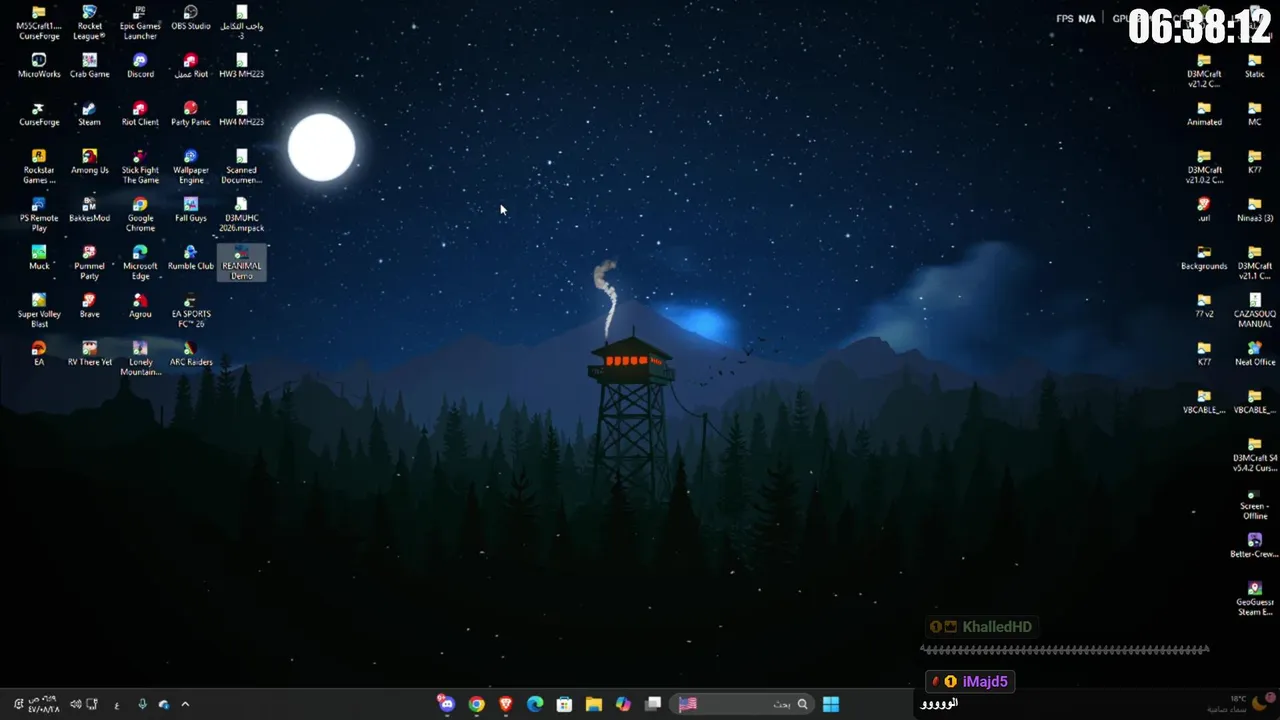Select the HW3 MH223 file
The width and height of the screenshot is (1280, 720).
tap(241, 66)
